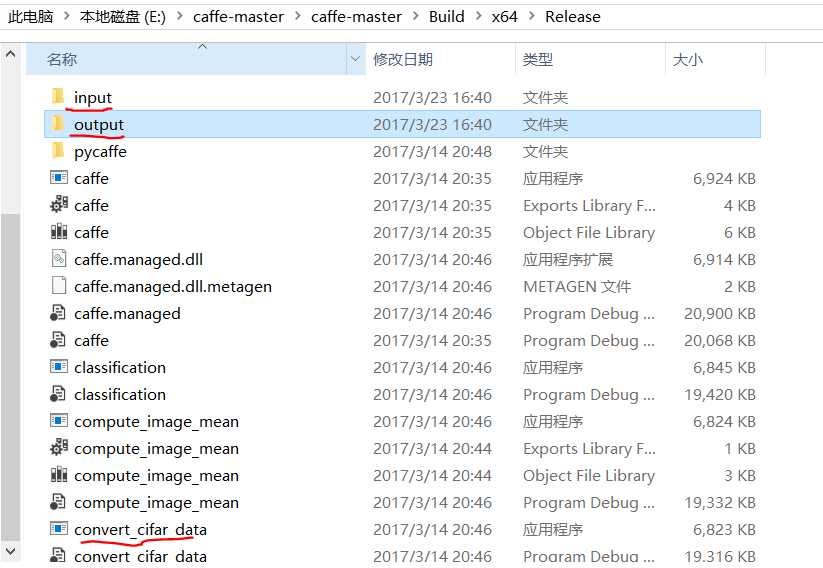Select the caffe.managed file name
This screenshot has width=823, height=568.
point(127,313)
